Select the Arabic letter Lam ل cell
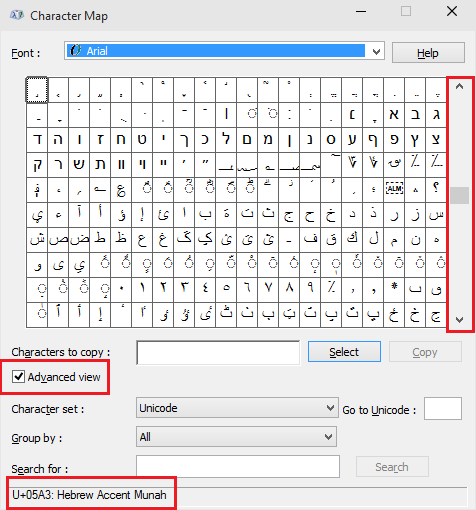Image resolution: width=476 pixels, height=510 pixels. tap(373, 240)
